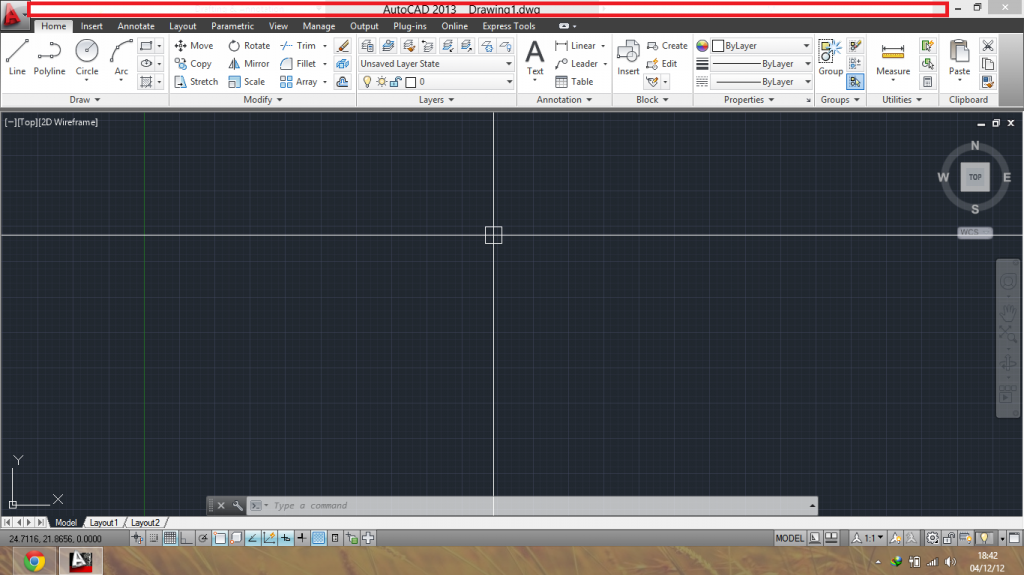1024x575 pixels.
Task: Select the Arc tool
Action: (x=121, y=57)
